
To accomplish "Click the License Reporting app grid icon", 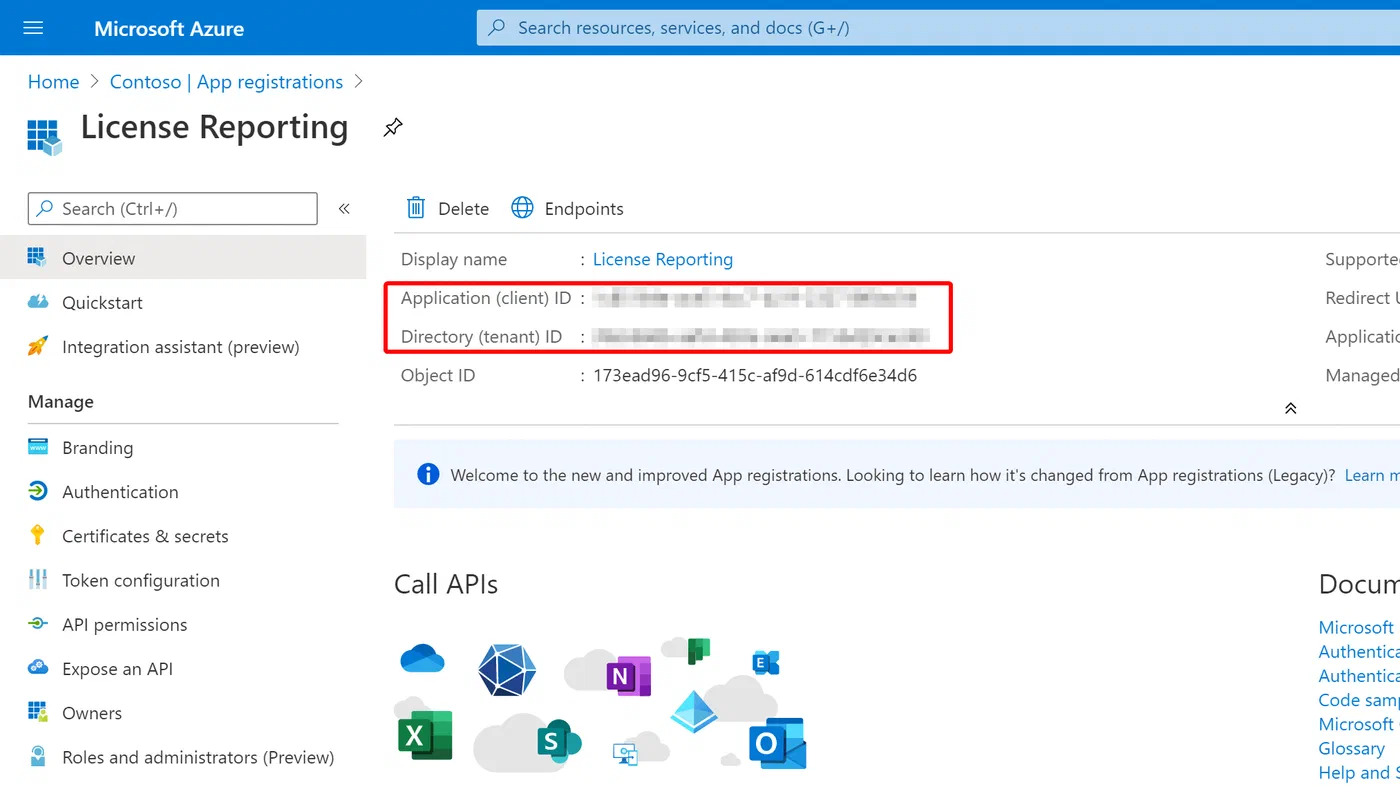I will [44, 137].
